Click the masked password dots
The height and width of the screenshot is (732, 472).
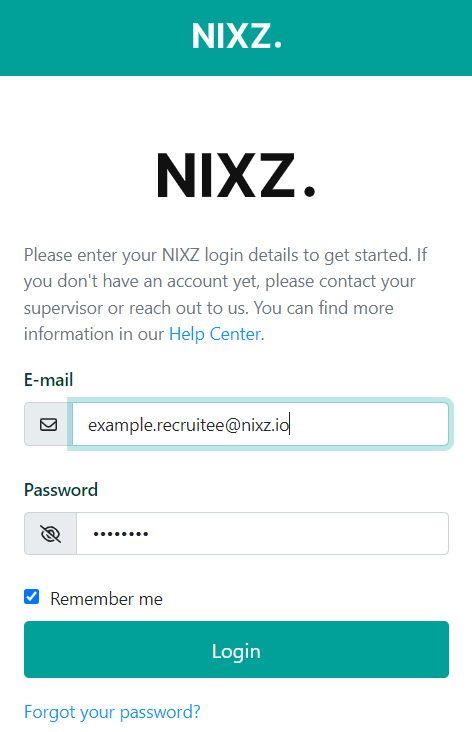coord(121,534)
